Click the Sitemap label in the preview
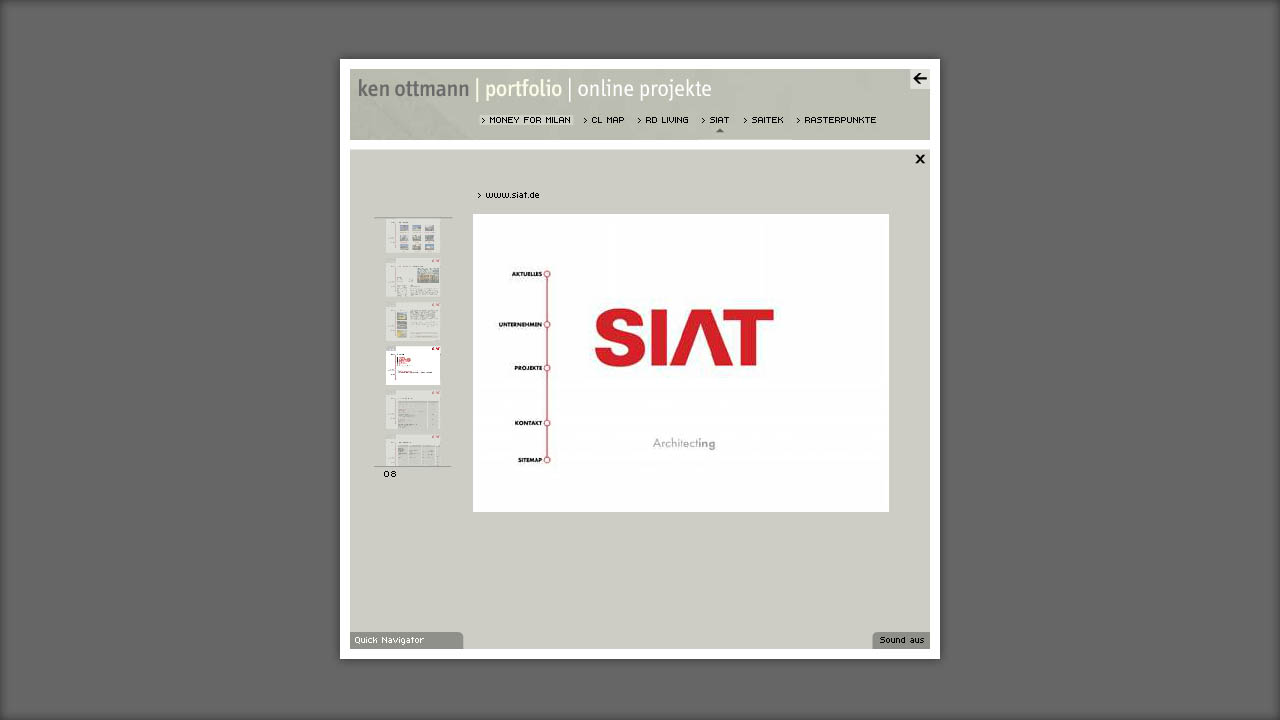Screen dimensions: 1280x720 coord(530,460)
